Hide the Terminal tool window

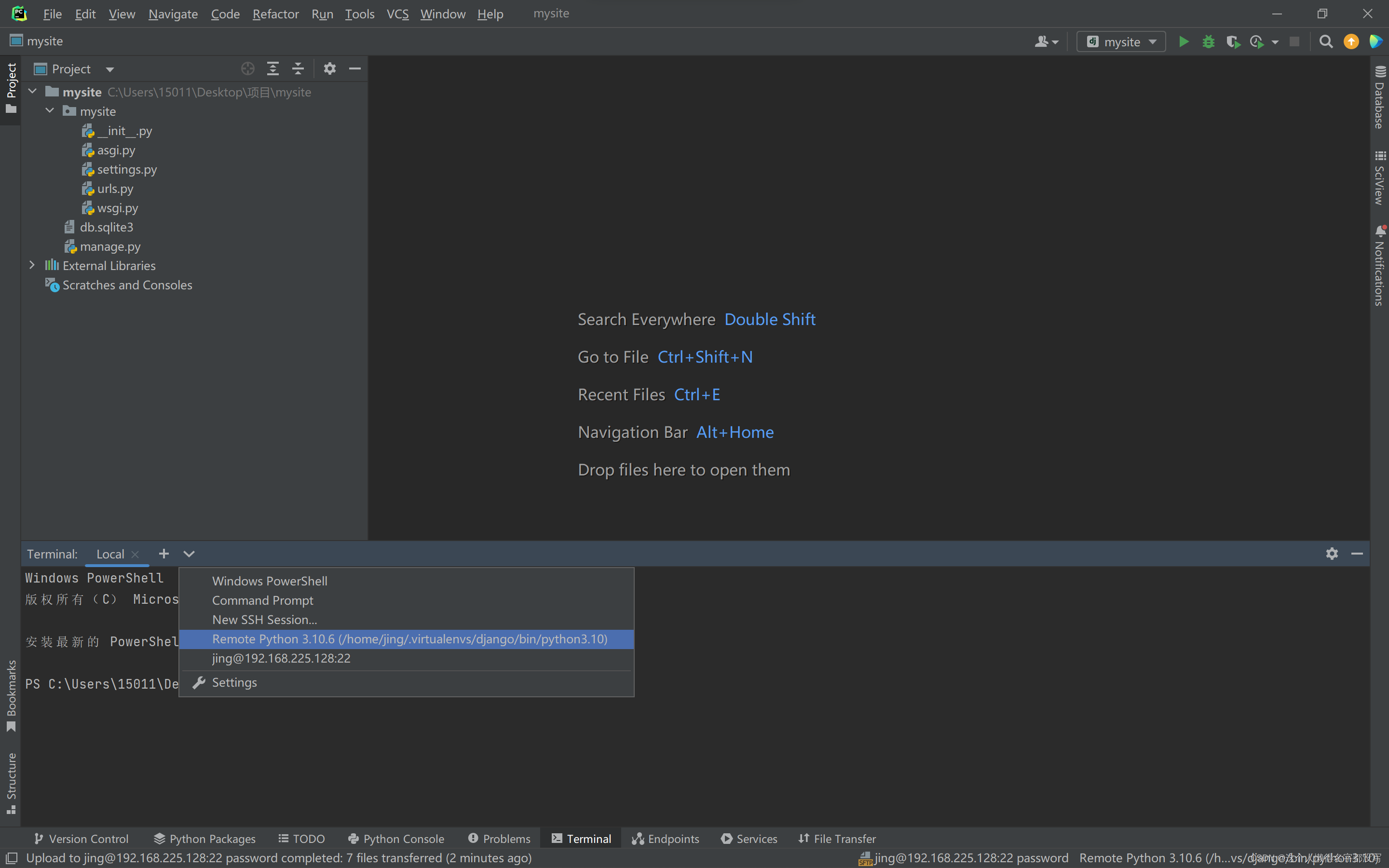(1357, 554)
